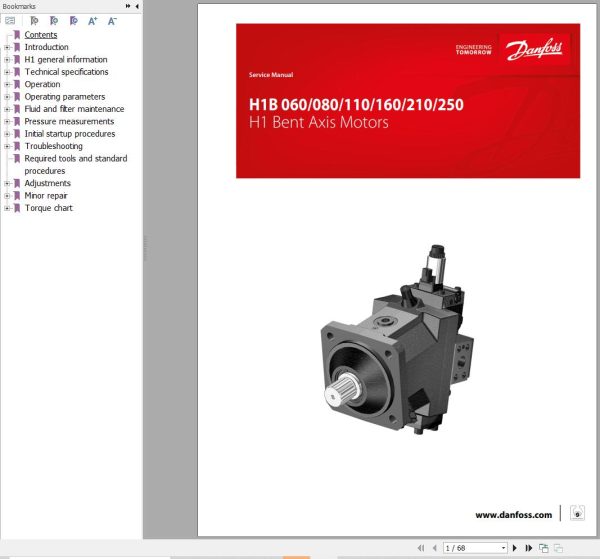Expand the Operation bookmark

coord(7,84)
